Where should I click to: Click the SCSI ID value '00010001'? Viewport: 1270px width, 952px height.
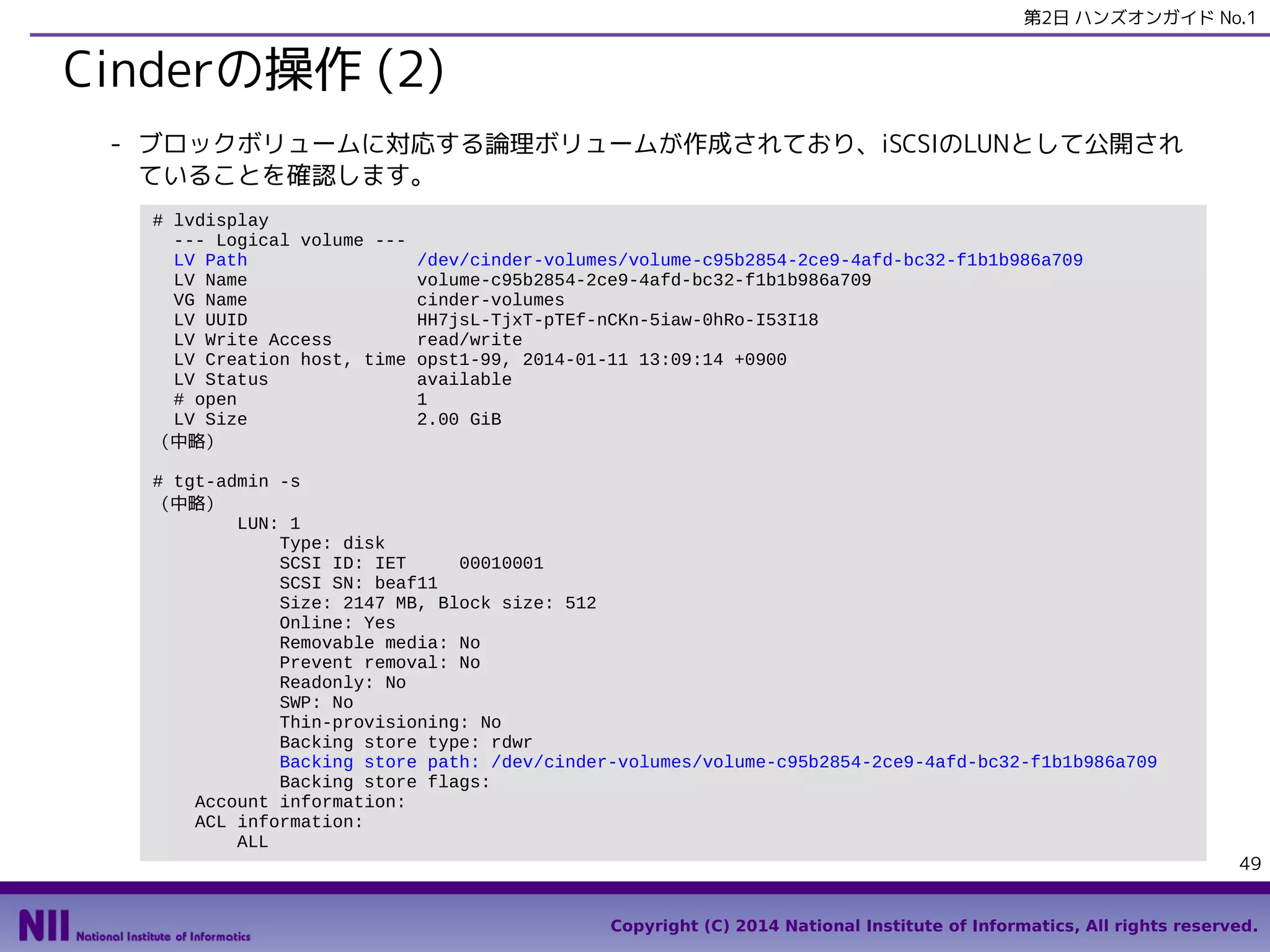click(501, 563)
